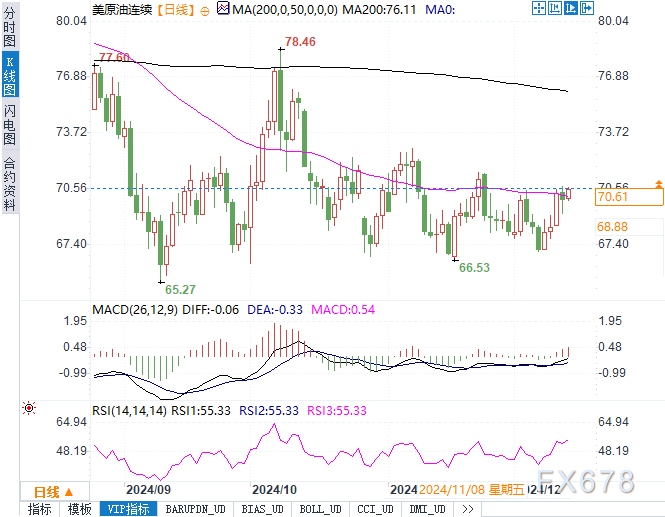Click the 2024/10 timeline date marker
Viewport: 665px width, 517px height.
click(x=274, y=490)
